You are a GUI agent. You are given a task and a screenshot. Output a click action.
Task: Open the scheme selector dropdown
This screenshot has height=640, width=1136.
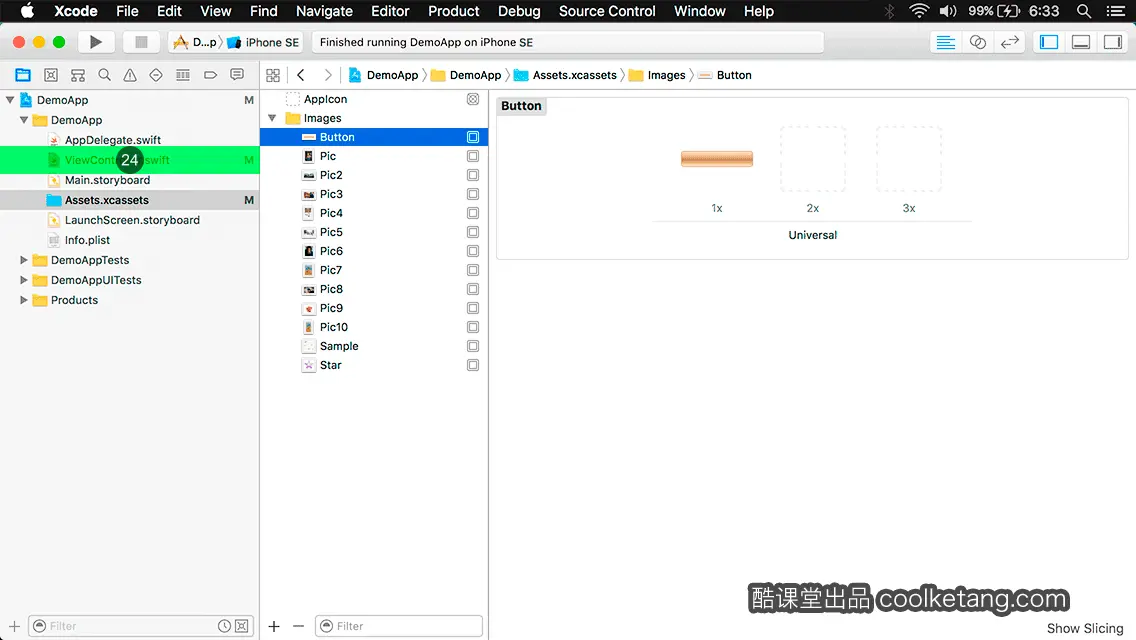(194, 42)
